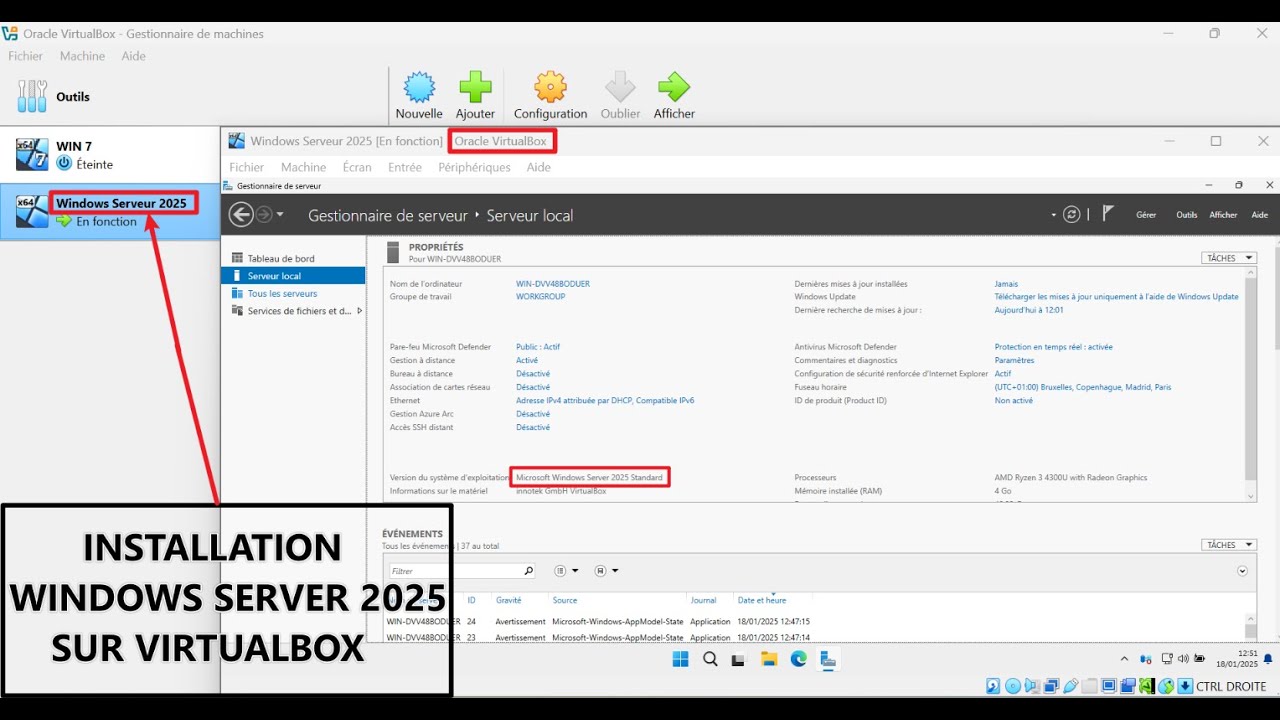Click the Non activé product ID link

pyautogui.click(x=1014, y=400)
